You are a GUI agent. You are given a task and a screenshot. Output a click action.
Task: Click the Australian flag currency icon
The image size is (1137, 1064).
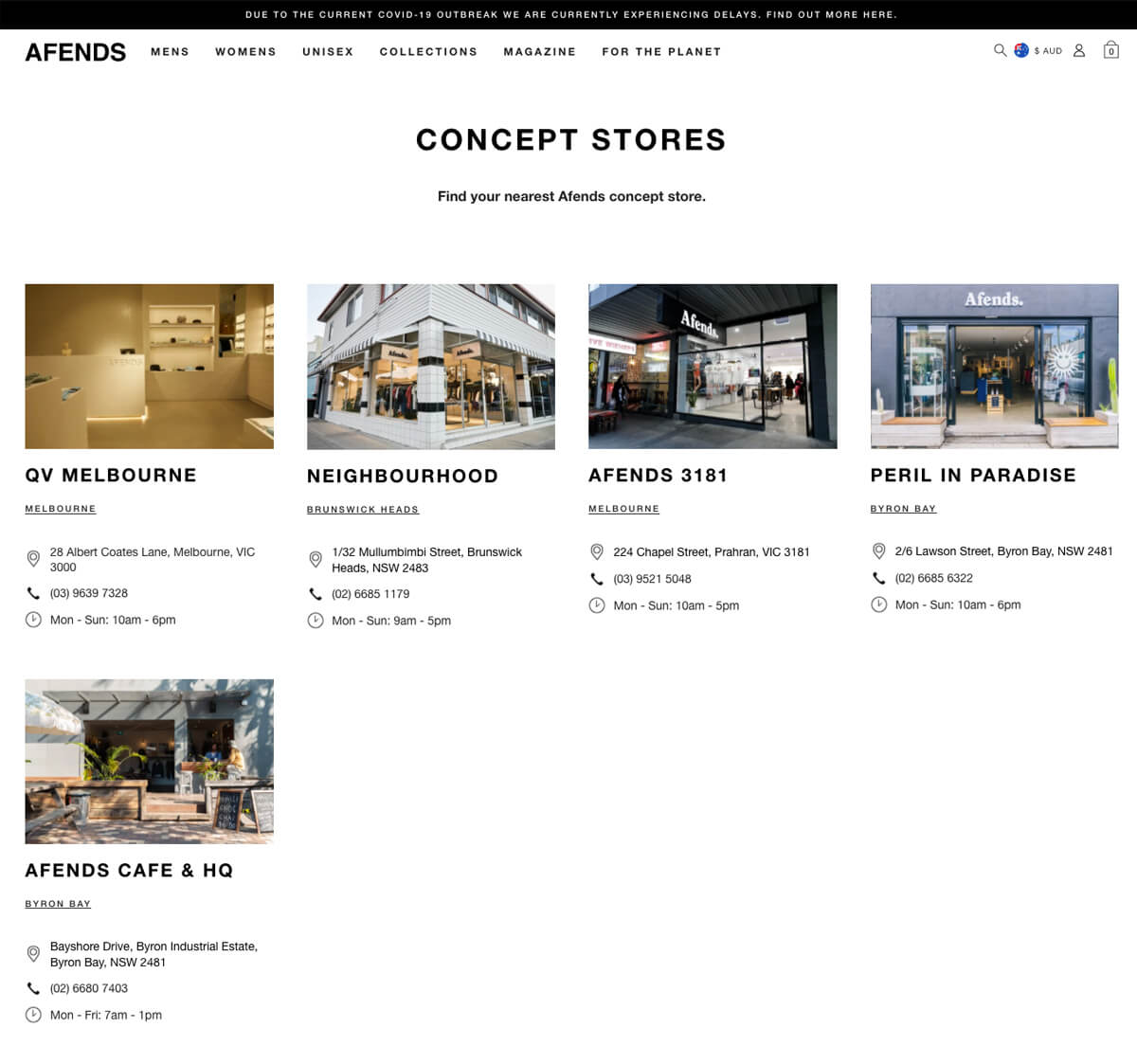(1021, 50)
